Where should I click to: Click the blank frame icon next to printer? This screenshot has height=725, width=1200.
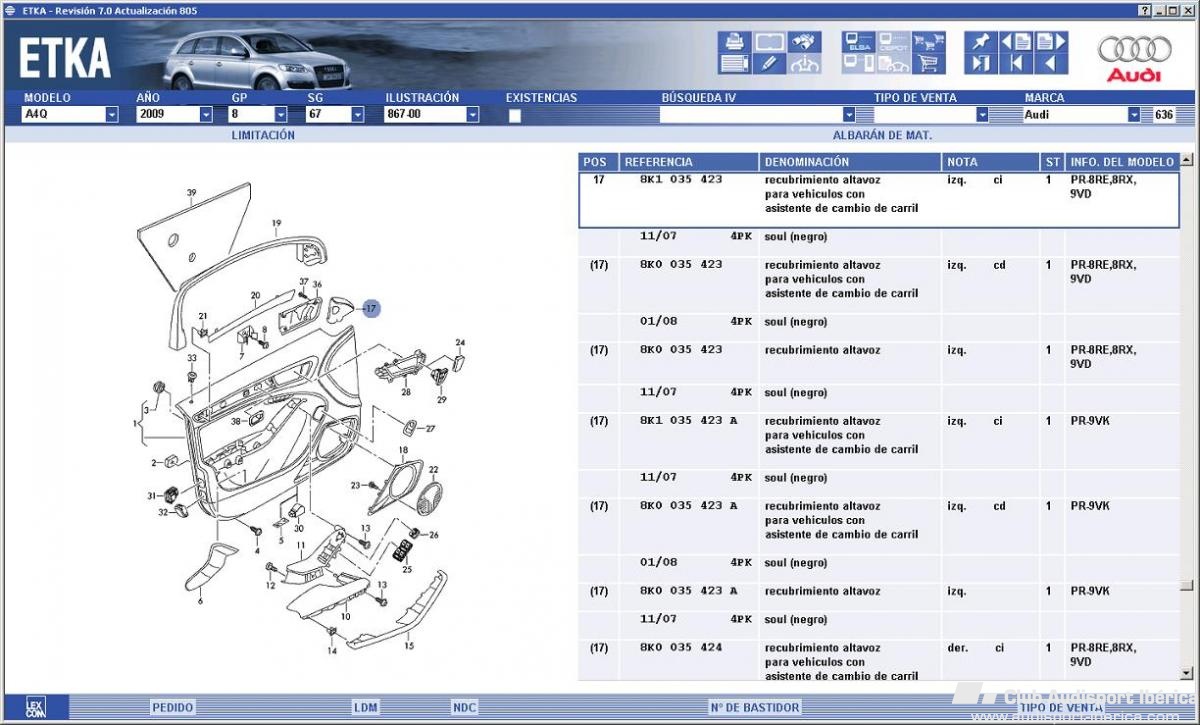[x=769, y=42]
